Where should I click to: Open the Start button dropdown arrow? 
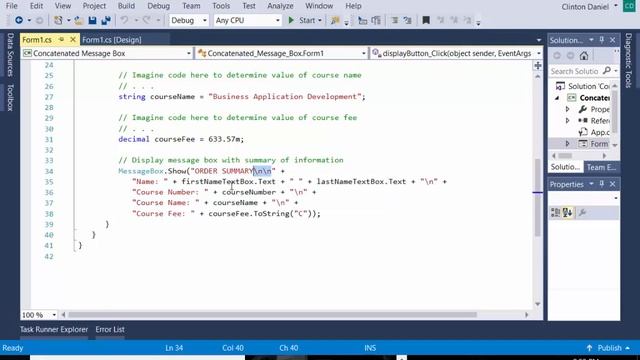pyautogui.click(x=320, y=20)
